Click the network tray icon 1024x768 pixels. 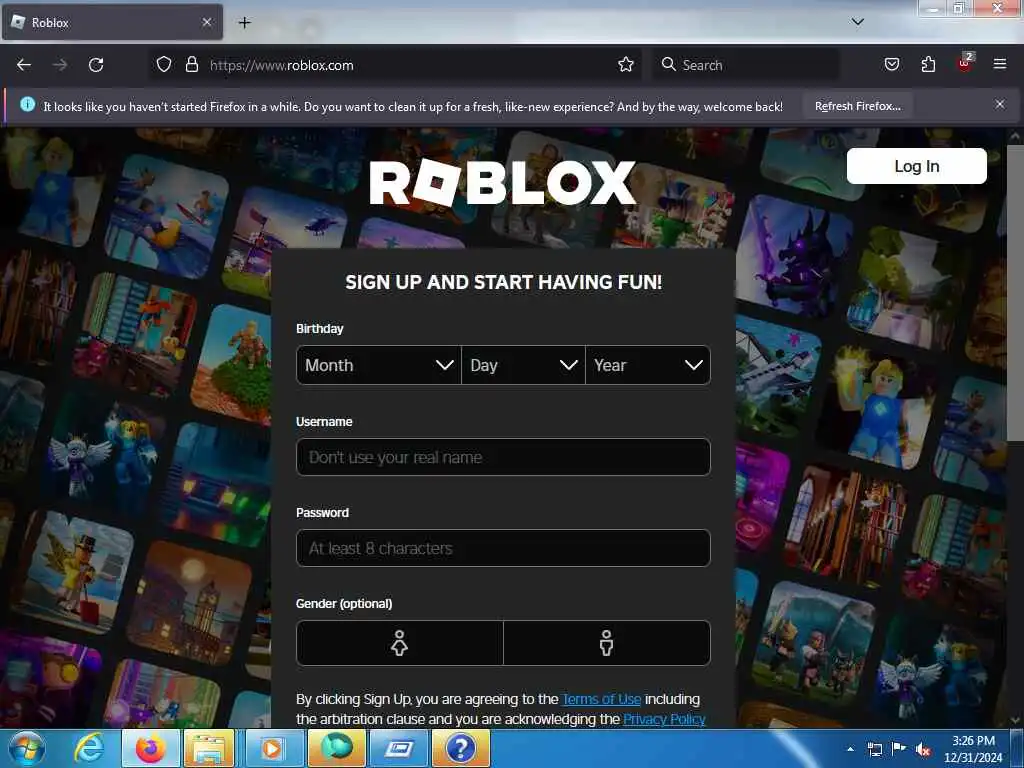(874, 749)
